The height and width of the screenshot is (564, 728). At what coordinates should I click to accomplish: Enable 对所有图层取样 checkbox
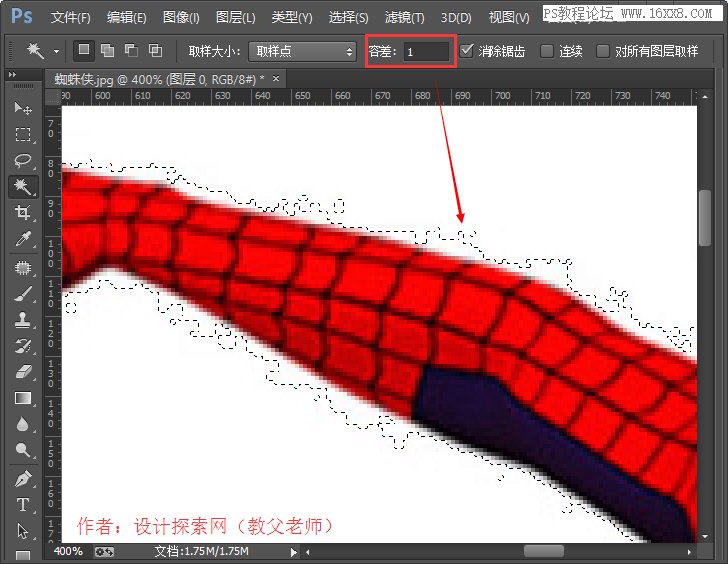click(603, 51)
